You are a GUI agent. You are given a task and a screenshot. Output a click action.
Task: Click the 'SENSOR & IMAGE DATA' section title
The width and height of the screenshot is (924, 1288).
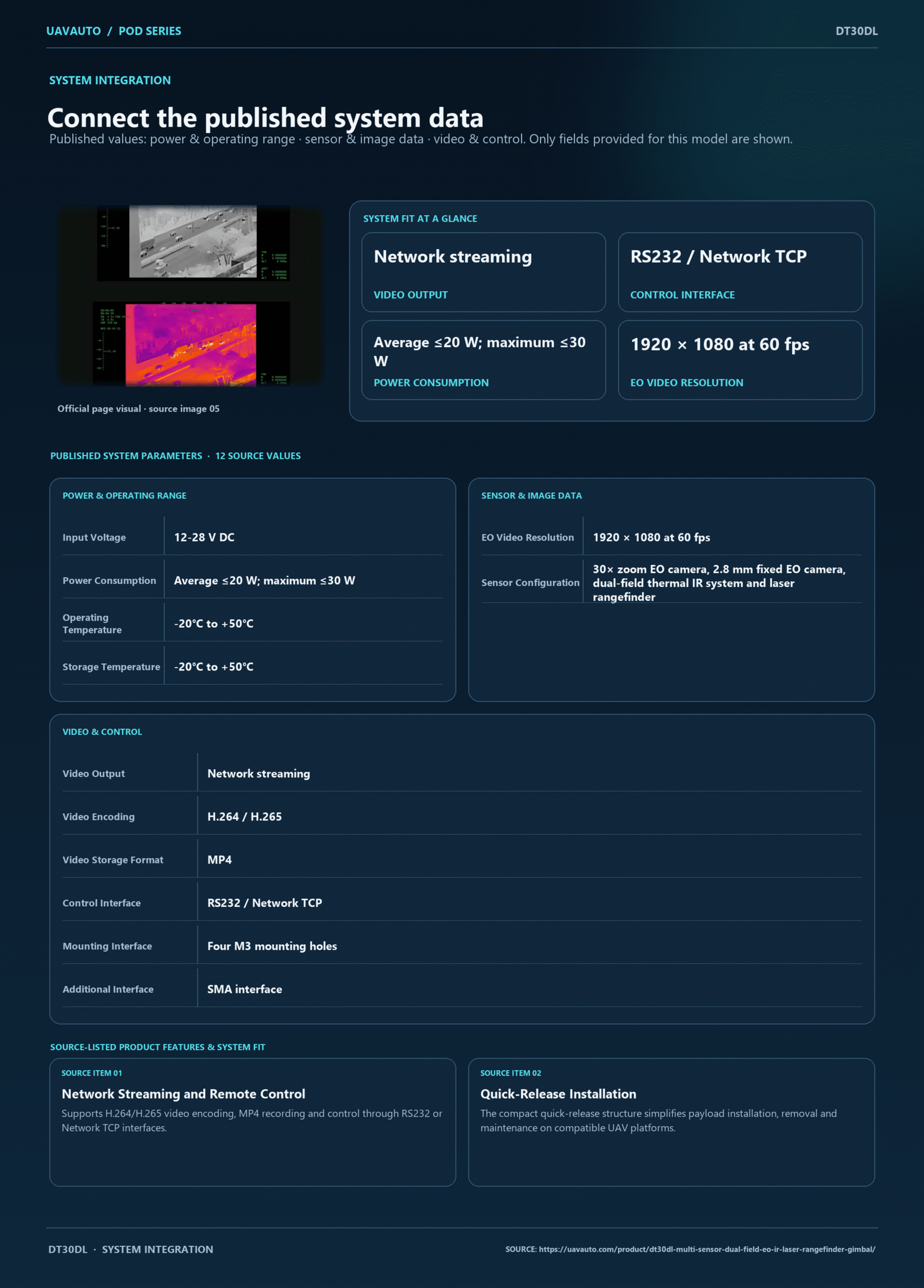click(531, 496)
